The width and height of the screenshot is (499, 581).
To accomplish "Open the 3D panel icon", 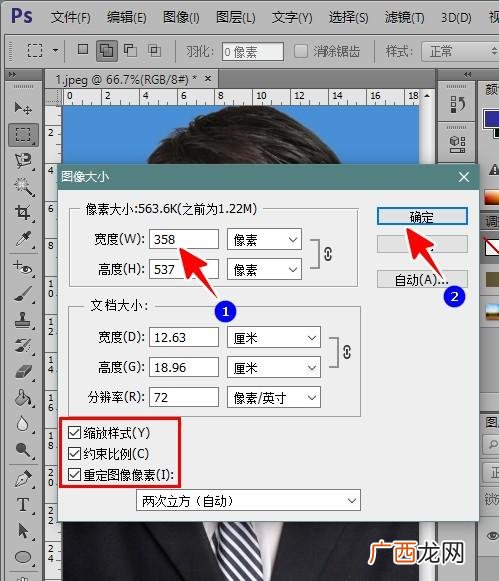I will 458,144.
